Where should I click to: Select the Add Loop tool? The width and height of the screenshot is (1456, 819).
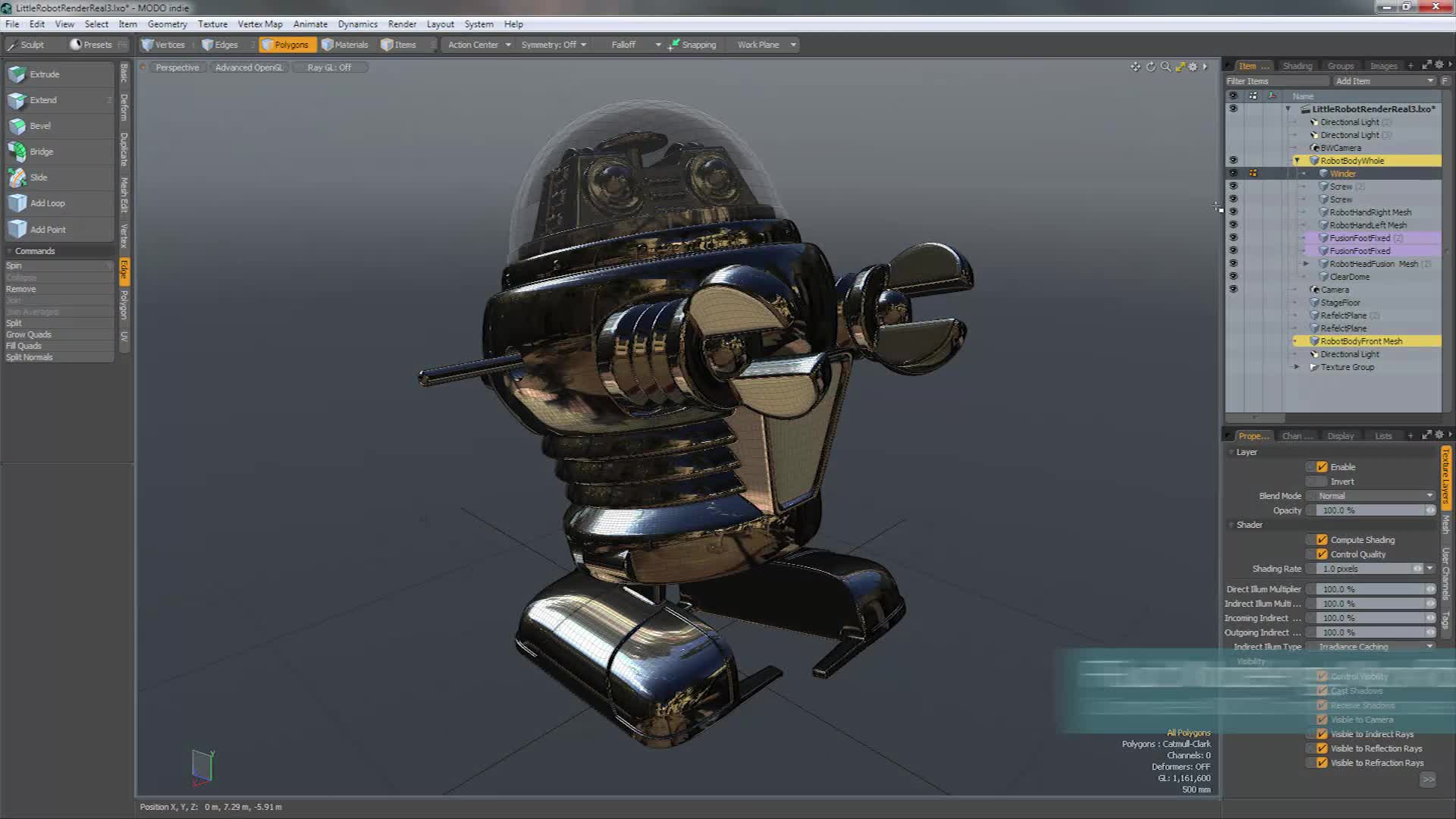(47, 203)
